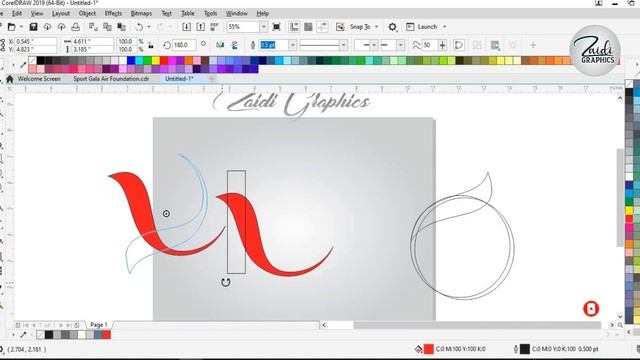Open the Launch dropdown
640x360 pixels.
coord(444,27)
